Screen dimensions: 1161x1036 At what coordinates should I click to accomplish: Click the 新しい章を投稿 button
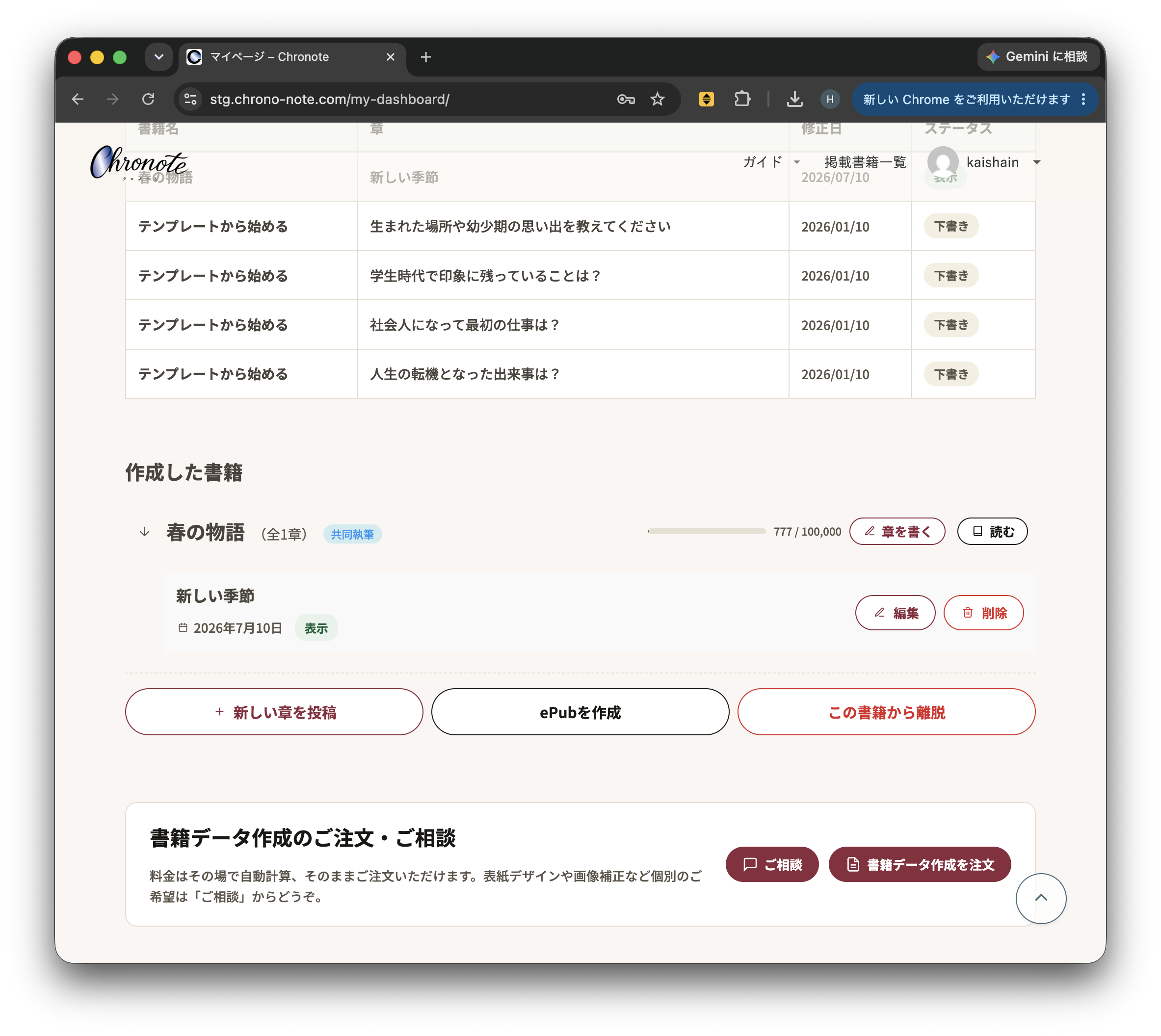pyautogui.click(x=274, y=712)
